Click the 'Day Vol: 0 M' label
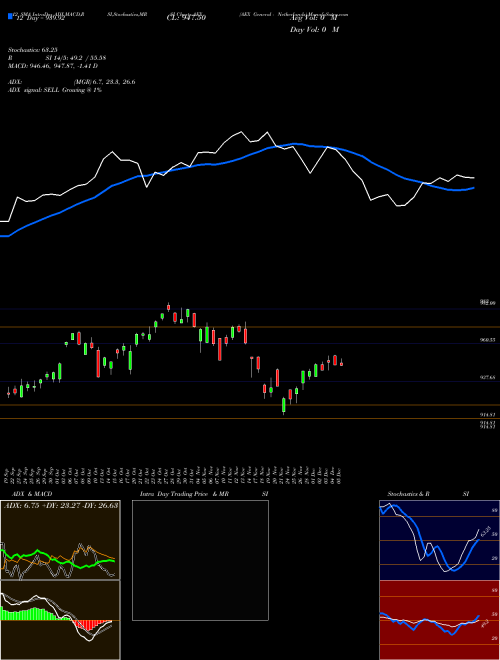 pos(314,30)
